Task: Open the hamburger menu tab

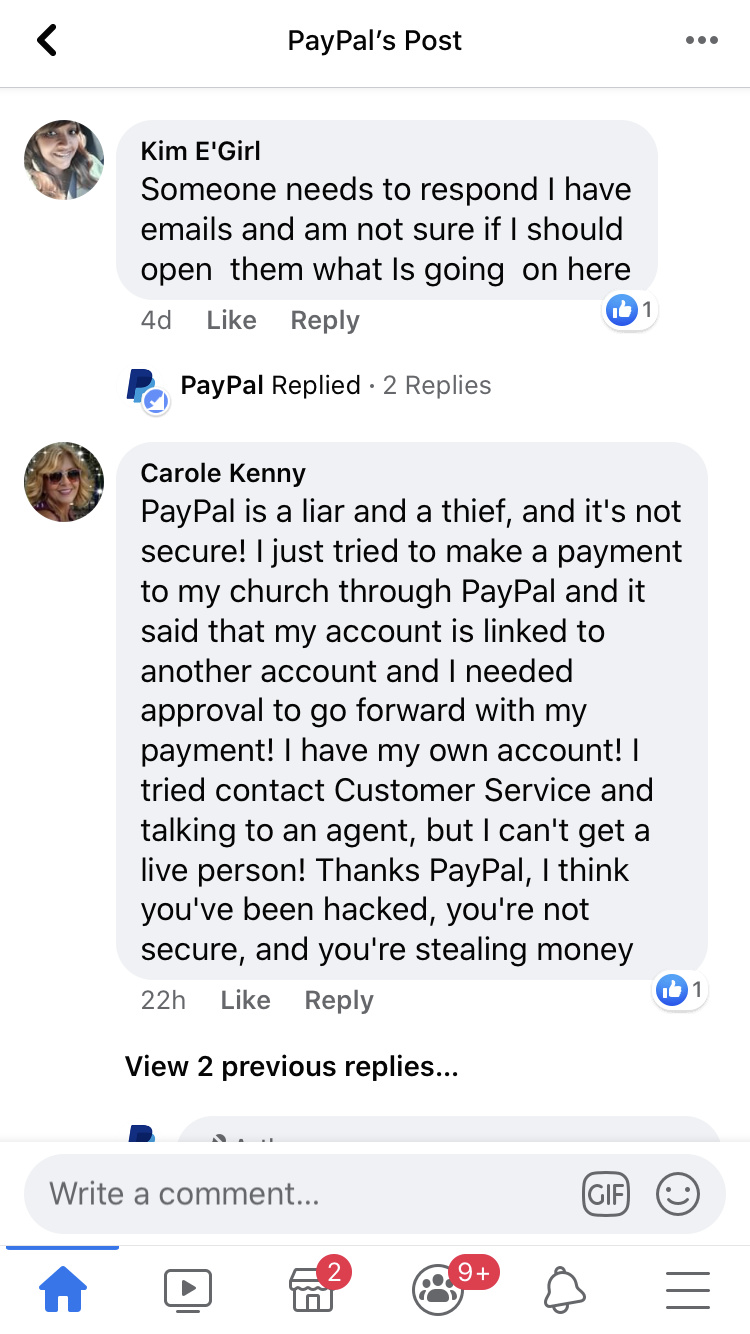Action: (688, 1290)
